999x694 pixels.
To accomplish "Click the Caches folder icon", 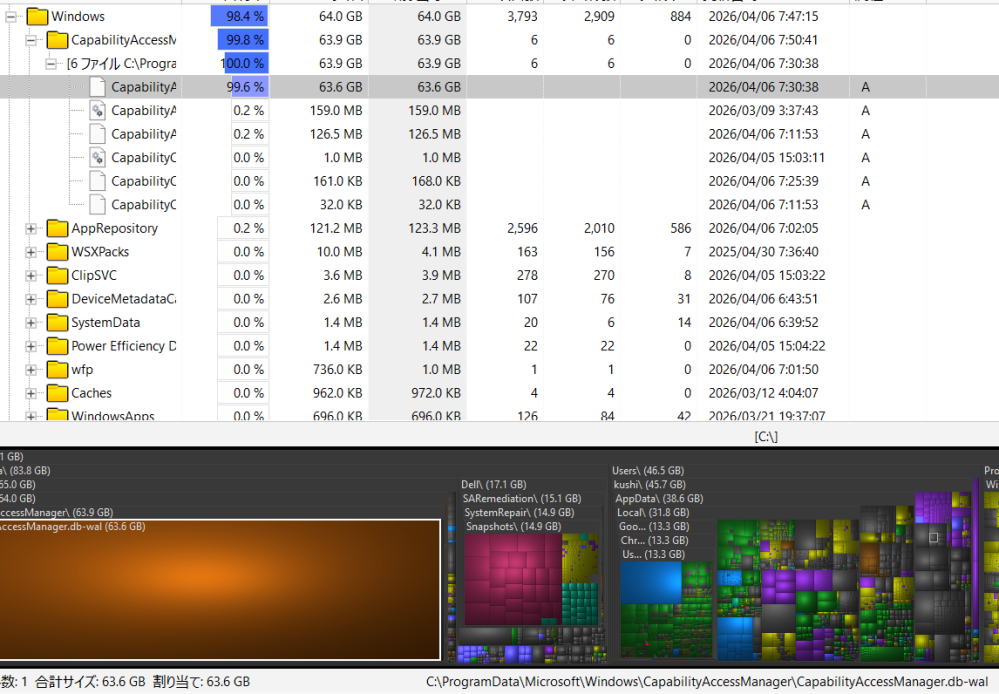I will point(56,392).
